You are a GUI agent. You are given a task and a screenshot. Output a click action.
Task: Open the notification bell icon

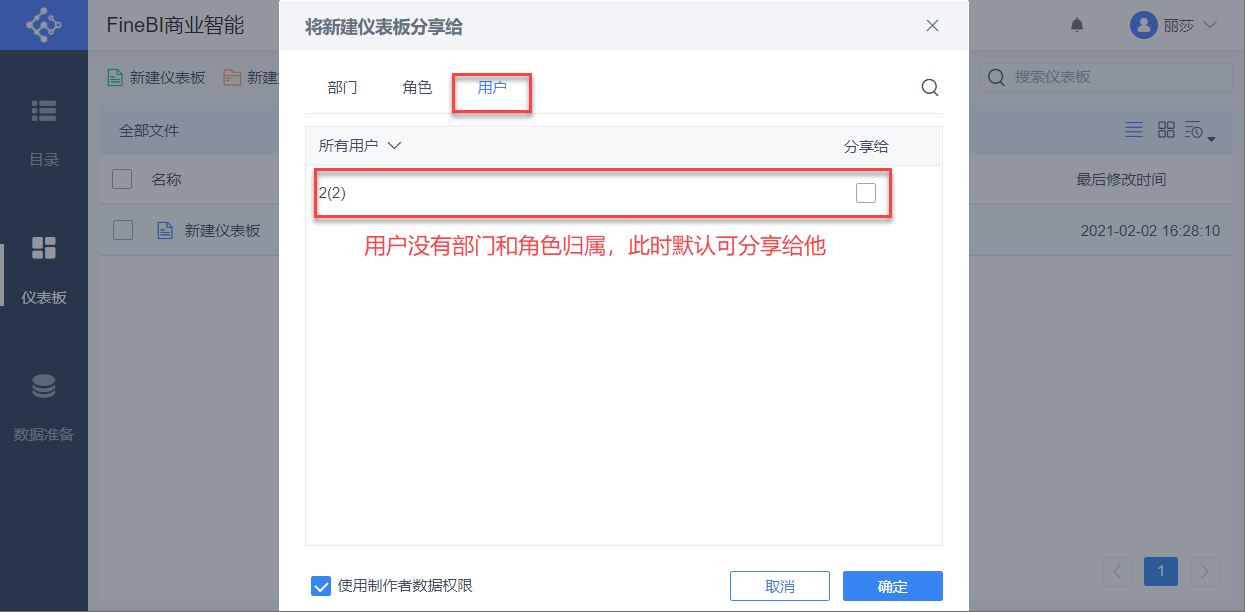pyautogui.click(x=1077, y=25)
